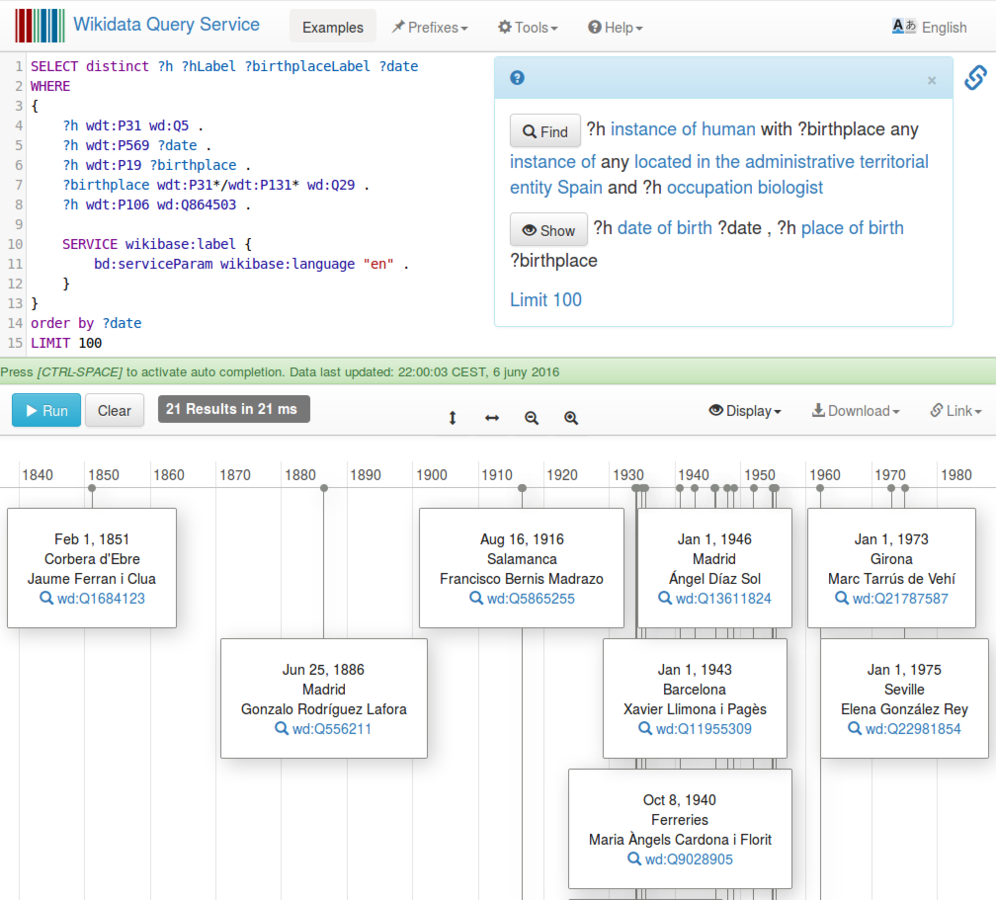The width and height of the screenshot is (996, 900).
Task: Click the Find button in query helper
Action: 545,131
